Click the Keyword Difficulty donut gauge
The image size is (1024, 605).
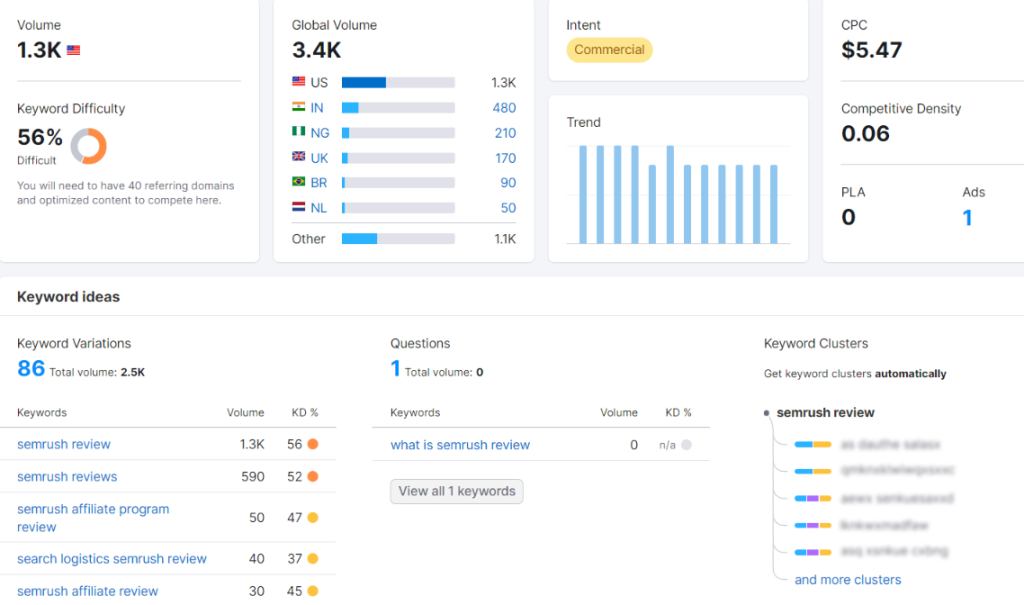tap(88, 145)
